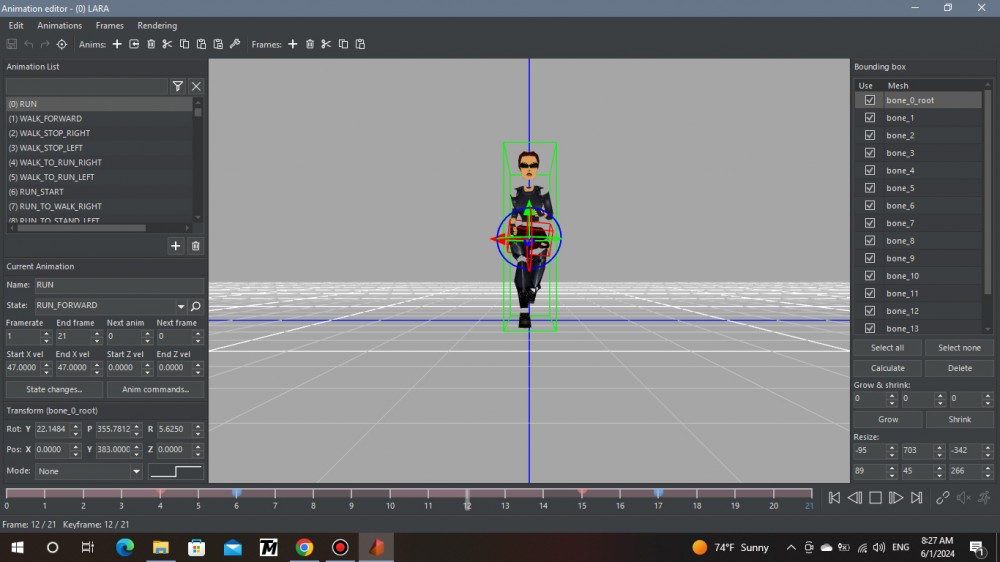Uncheck Use checkbox for bone_11
The height and width of the screenshot is (562, 1000).
click(870, 293)
